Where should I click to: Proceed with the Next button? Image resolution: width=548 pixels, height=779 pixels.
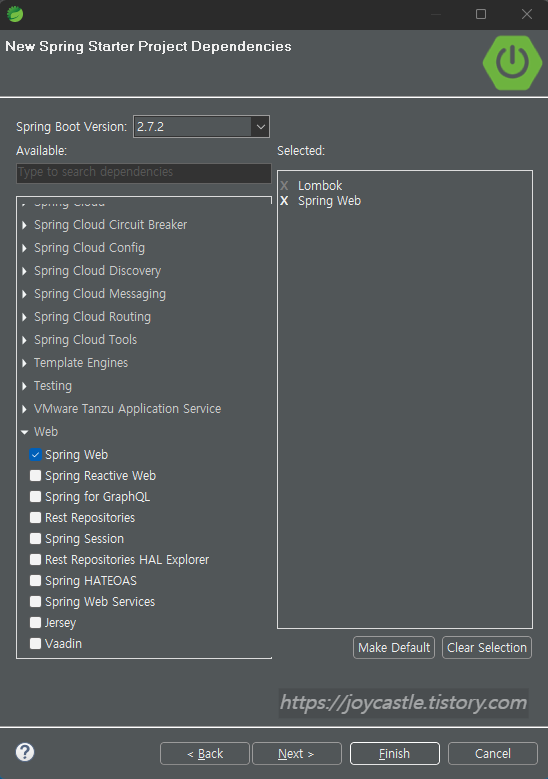297,754
